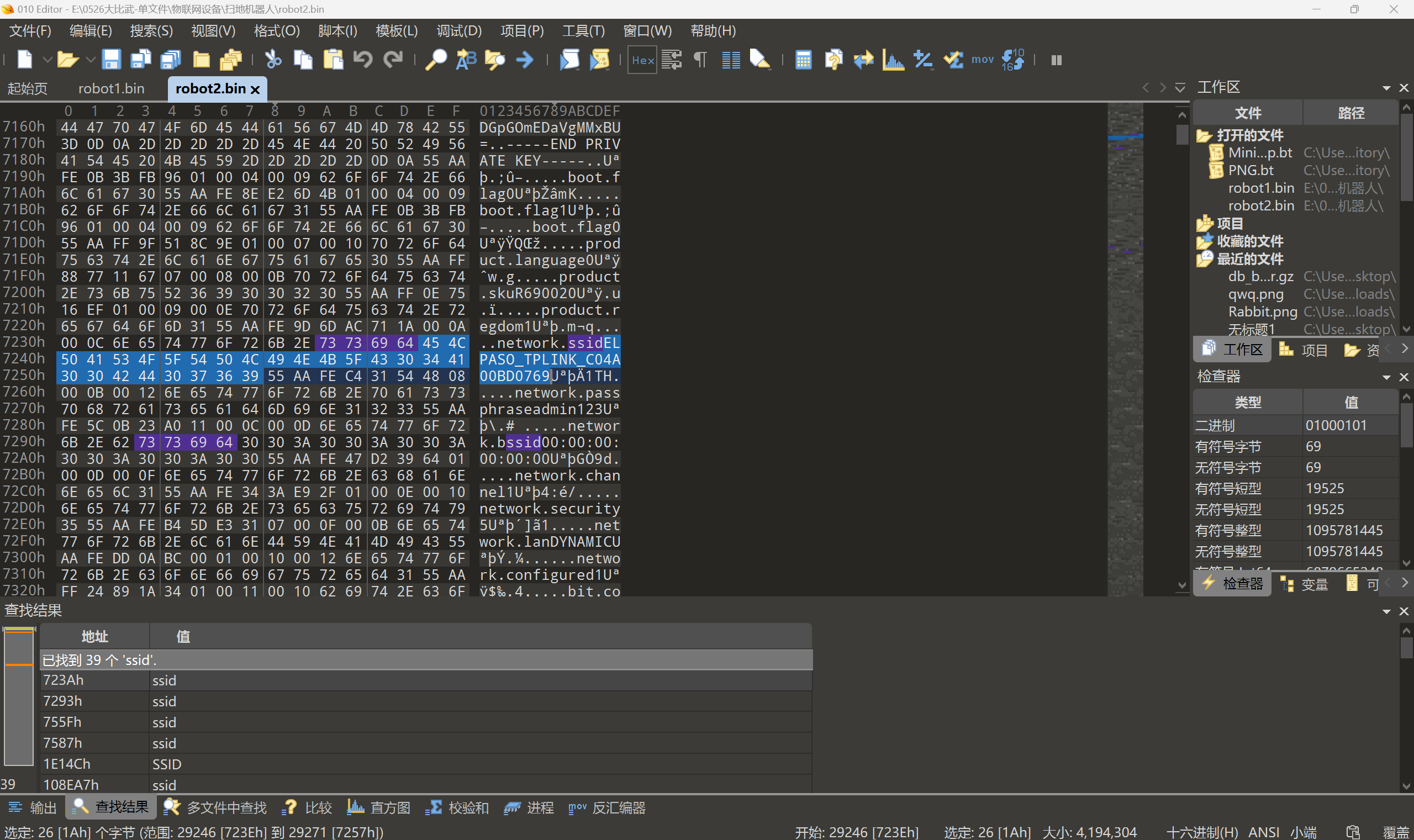1414x840 pixels.
Task: Expand the open file dropdown arrow
Action: 91,60
